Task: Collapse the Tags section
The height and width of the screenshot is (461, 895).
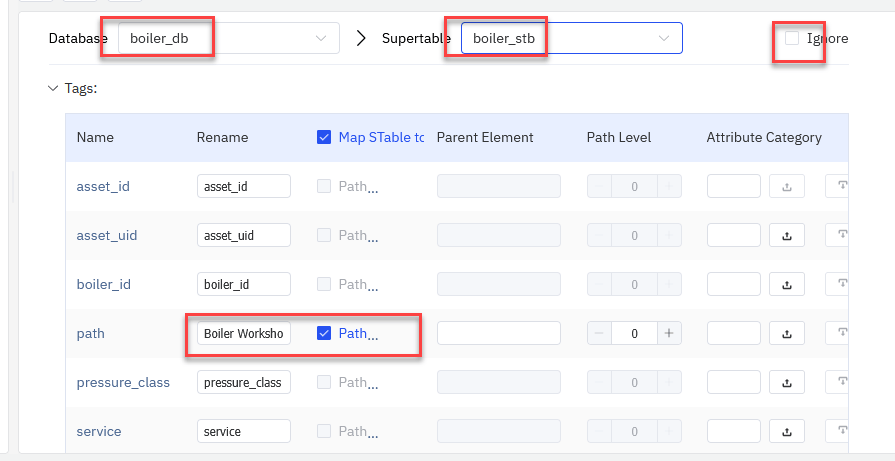Action: click(54, 88)
